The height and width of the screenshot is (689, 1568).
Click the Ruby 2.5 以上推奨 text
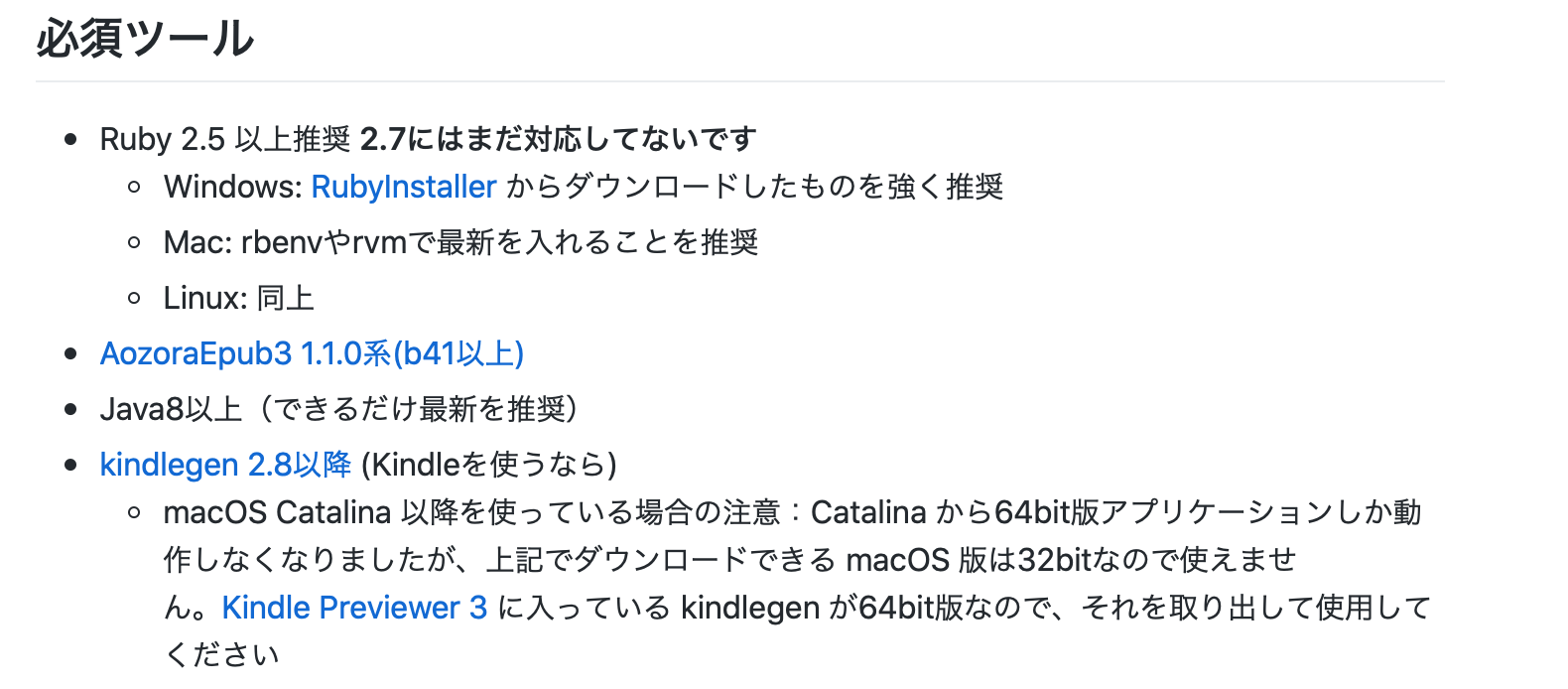225,139
